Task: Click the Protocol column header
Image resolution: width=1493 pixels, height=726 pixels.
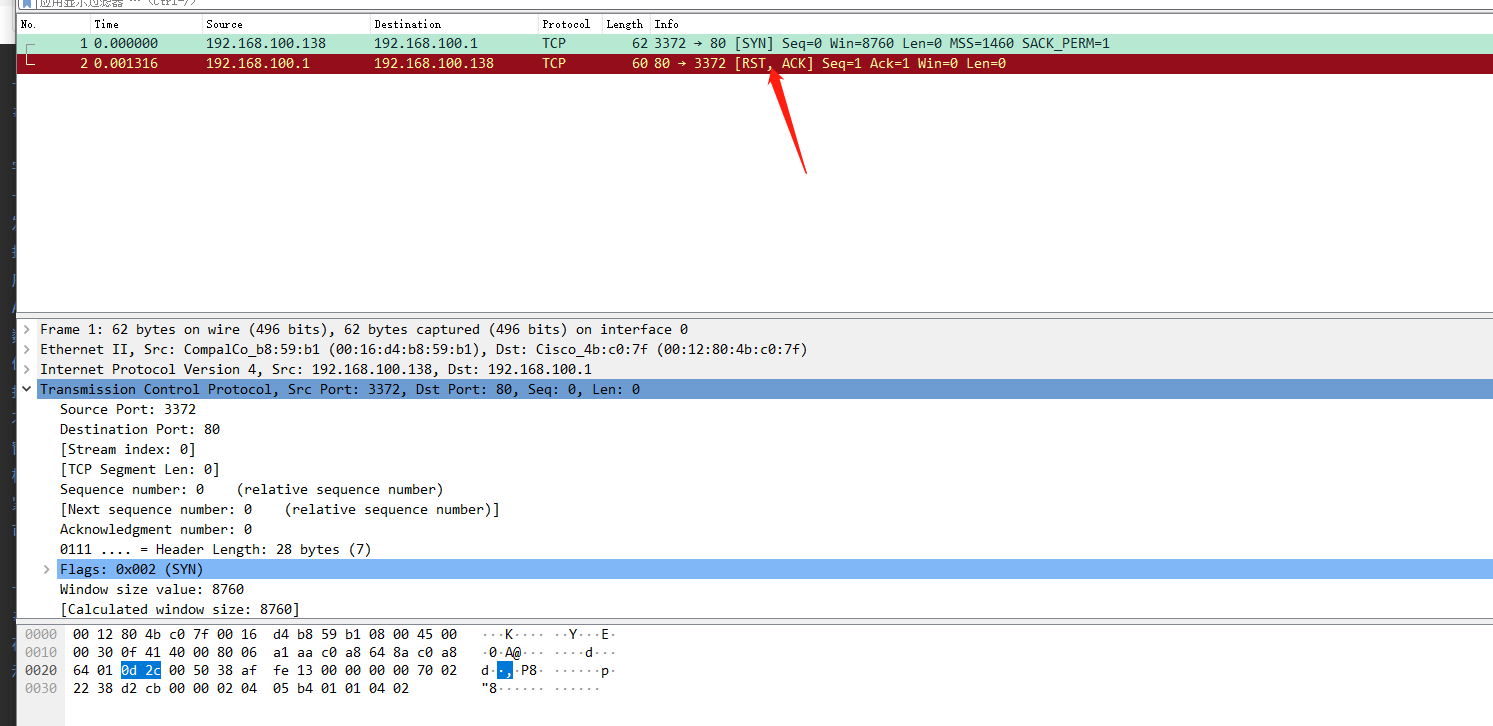Action: tap(567, 24)
